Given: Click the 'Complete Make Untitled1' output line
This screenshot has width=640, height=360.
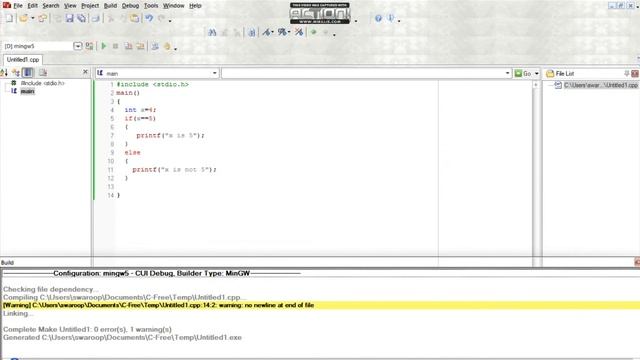Looking at the screenshot, I should pos(87,329).
